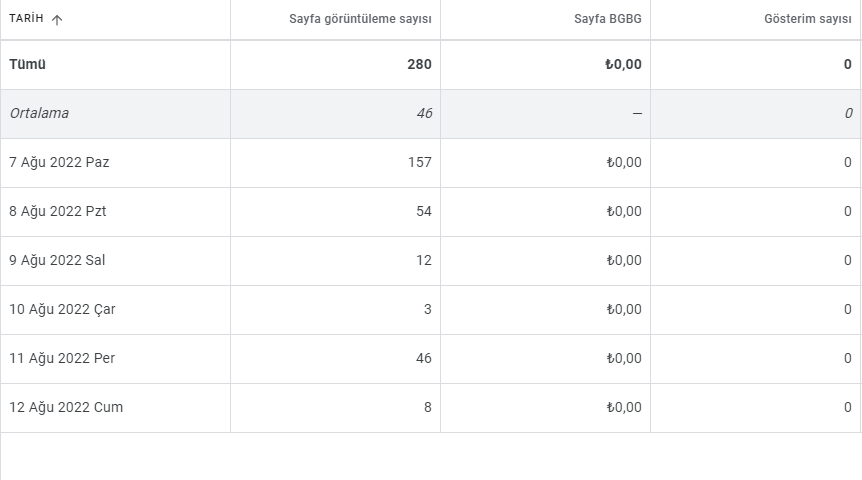Click the total page views value 280
Viewport: 862px width, 480px height.
(419, 64)
